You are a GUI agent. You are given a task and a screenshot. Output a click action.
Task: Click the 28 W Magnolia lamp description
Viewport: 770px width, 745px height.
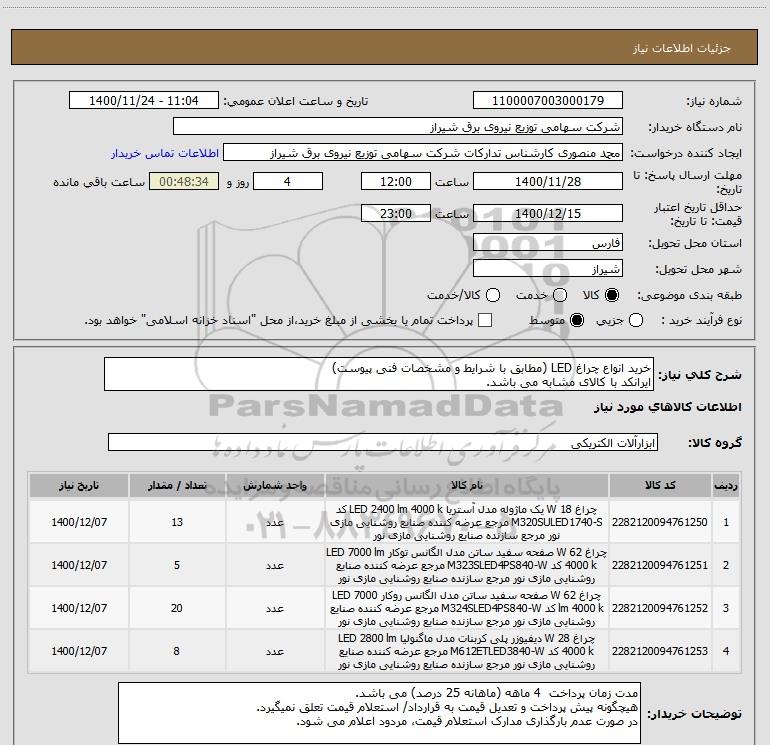(x=467, y=651)
